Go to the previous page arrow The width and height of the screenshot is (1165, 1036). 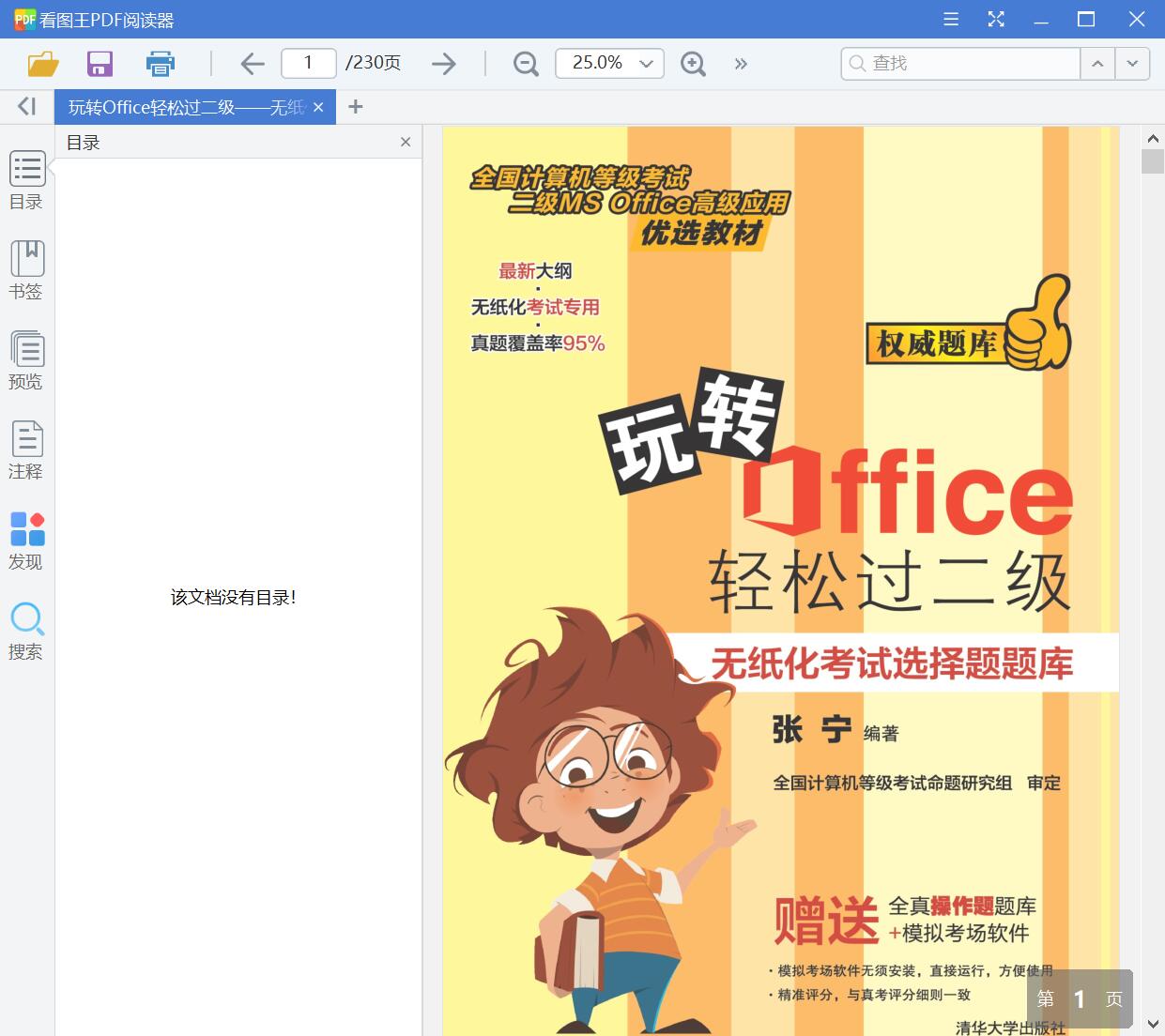[252, 64]
